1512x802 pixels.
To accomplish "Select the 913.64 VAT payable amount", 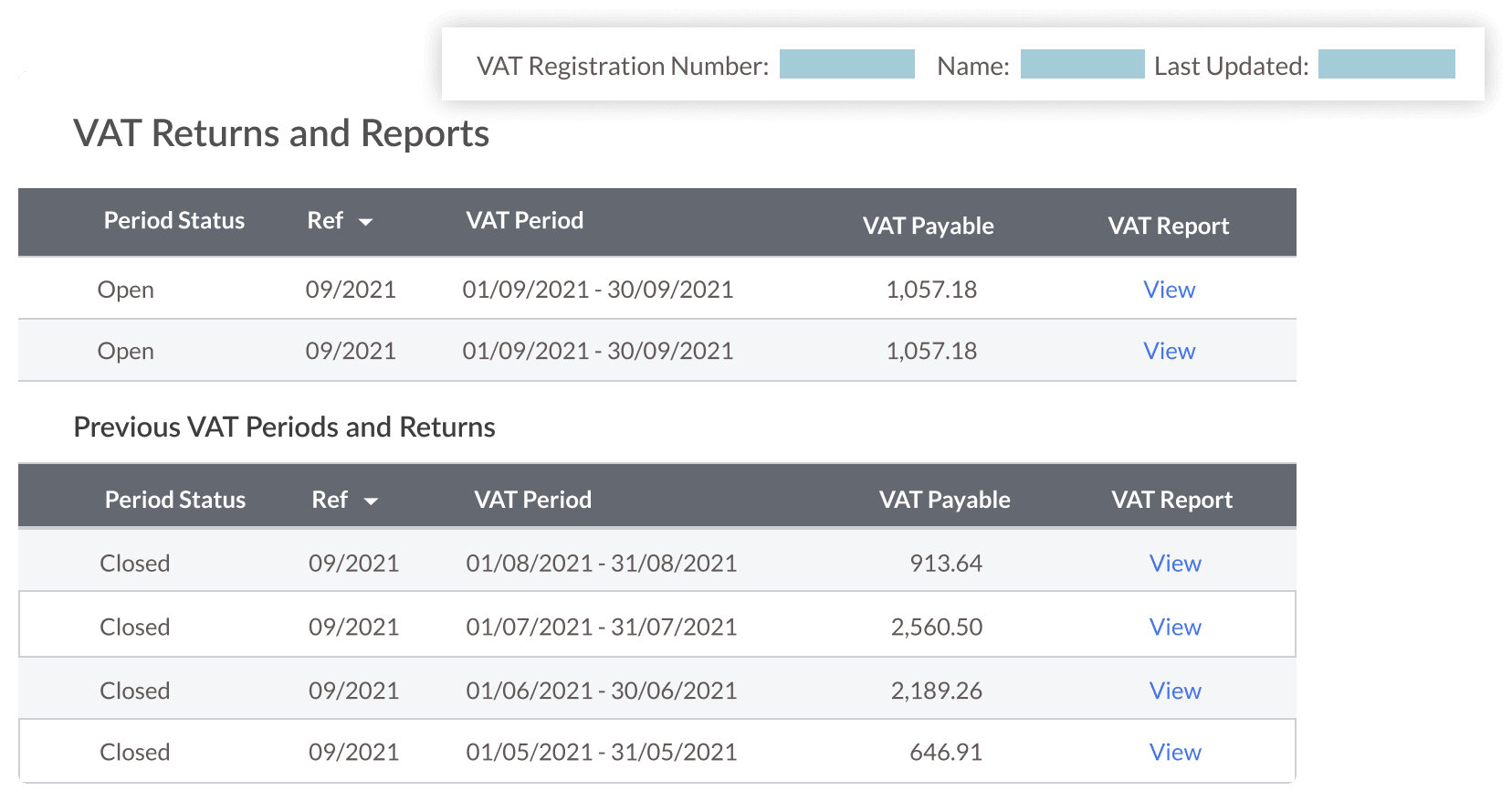I will coord(946,564).
